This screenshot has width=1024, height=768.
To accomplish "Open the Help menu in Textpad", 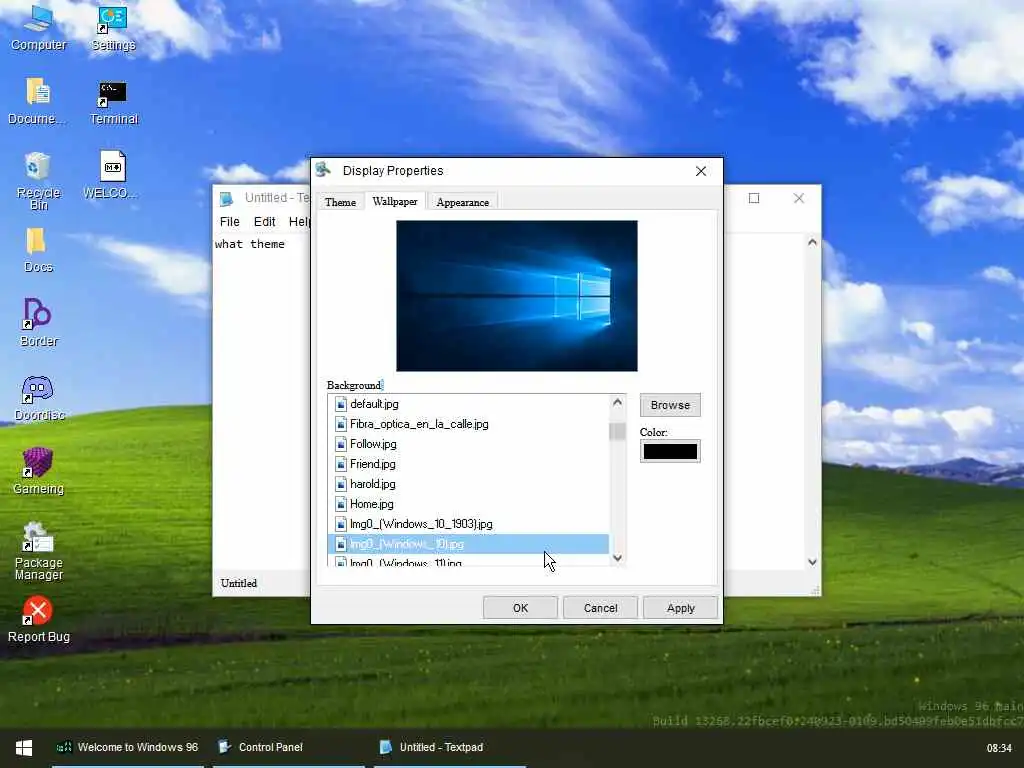I will click(299, 221).
